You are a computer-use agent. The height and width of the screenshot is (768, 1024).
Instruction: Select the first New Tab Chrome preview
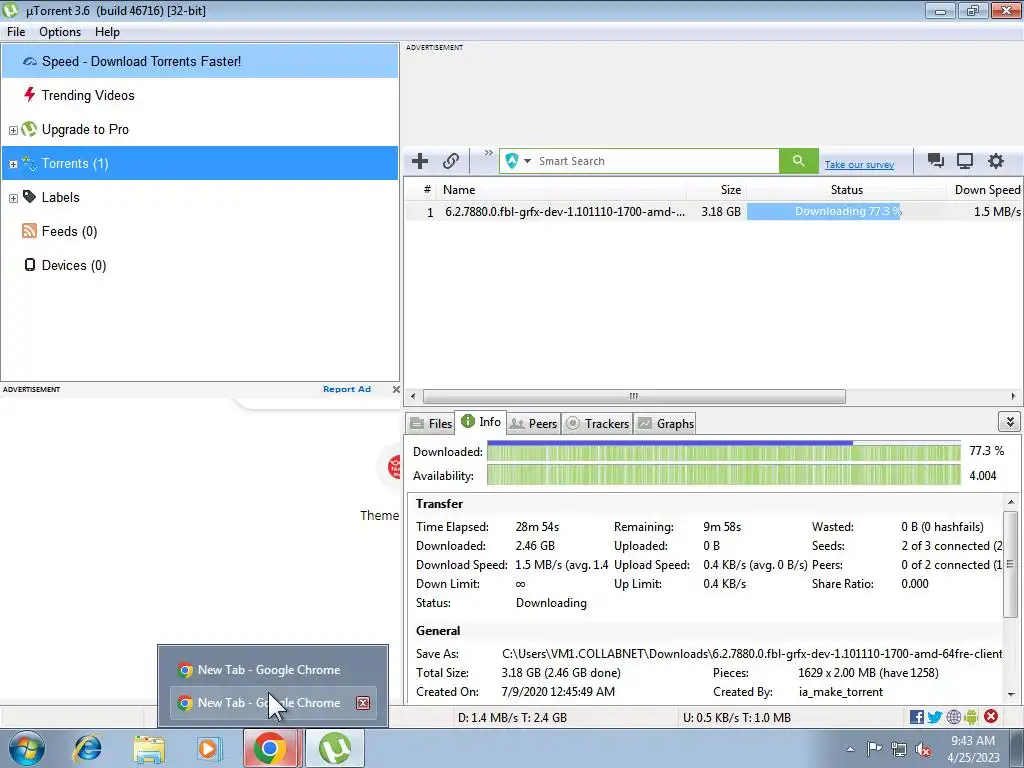point(273,669)
